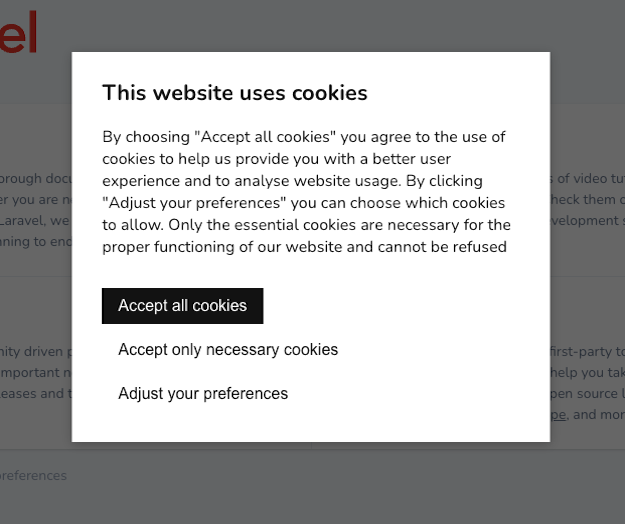This screenshot has width=625, height=524.
Task: Open Adjust your preferences option
Action: 203,394
